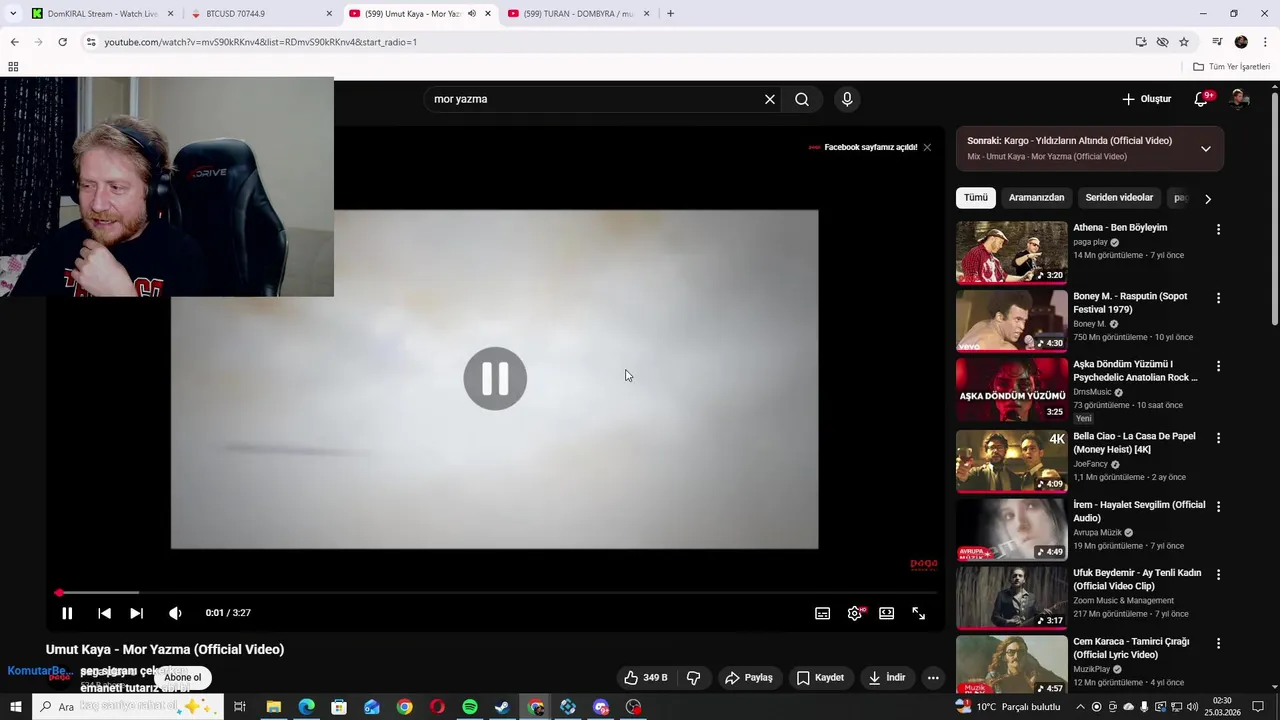The height and width of the screenshot is (720, 1280).
Task: Expand the Mix playlist panel chevron
Action: [x=1205, y=149]
